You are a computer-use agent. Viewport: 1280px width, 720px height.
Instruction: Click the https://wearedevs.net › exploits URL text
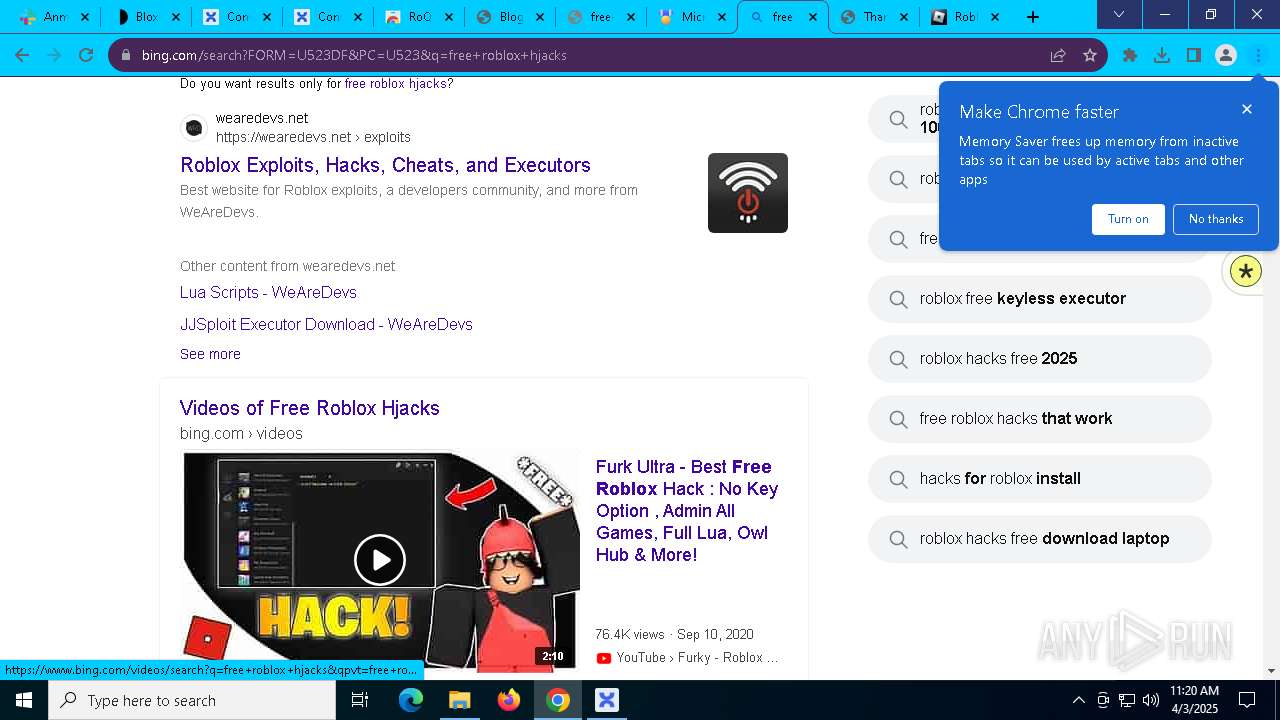pyautogui.click(x=313, y=137)
